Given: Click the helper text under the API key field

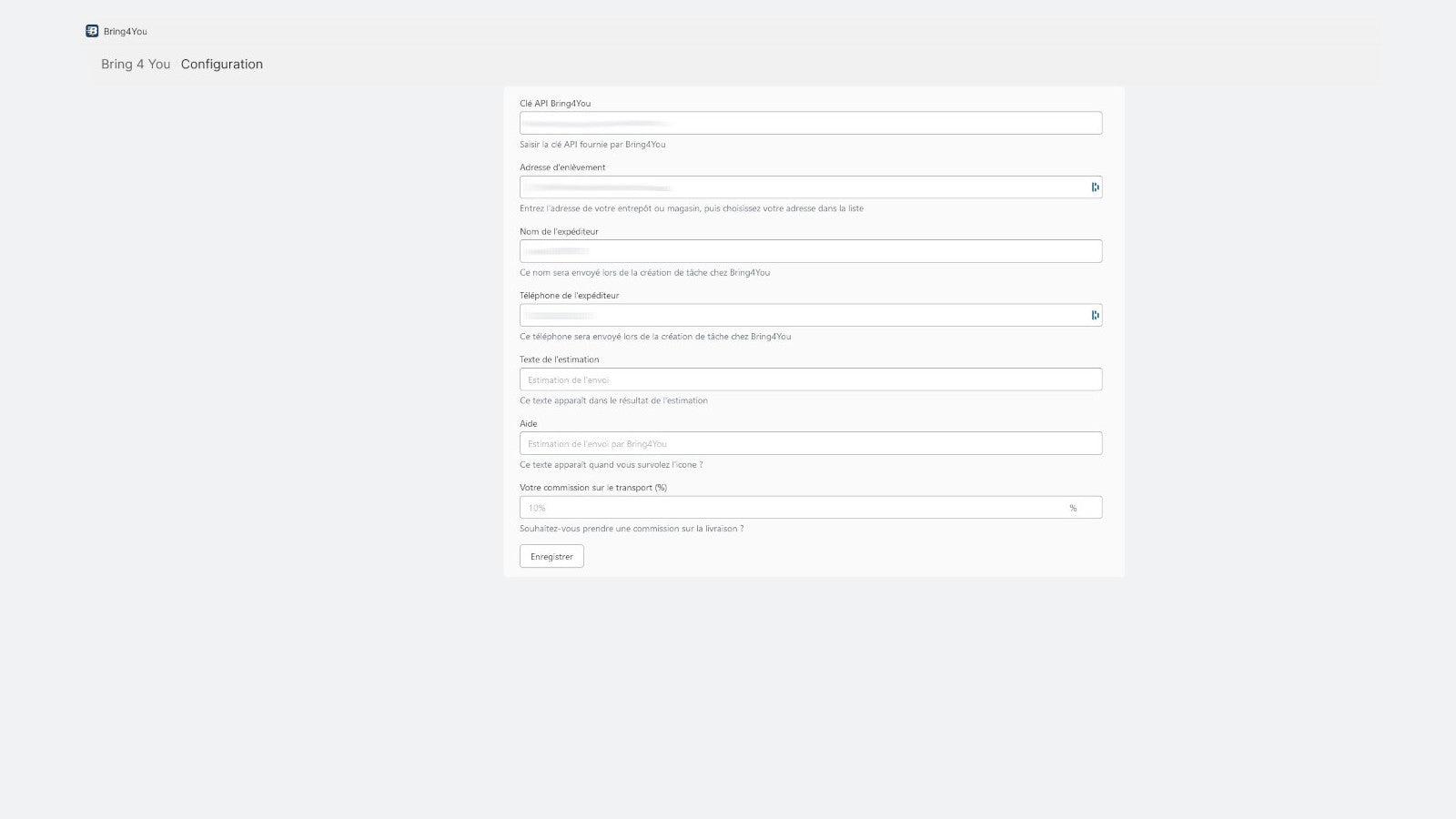Looking at the screenshot, I should [591, 144].
